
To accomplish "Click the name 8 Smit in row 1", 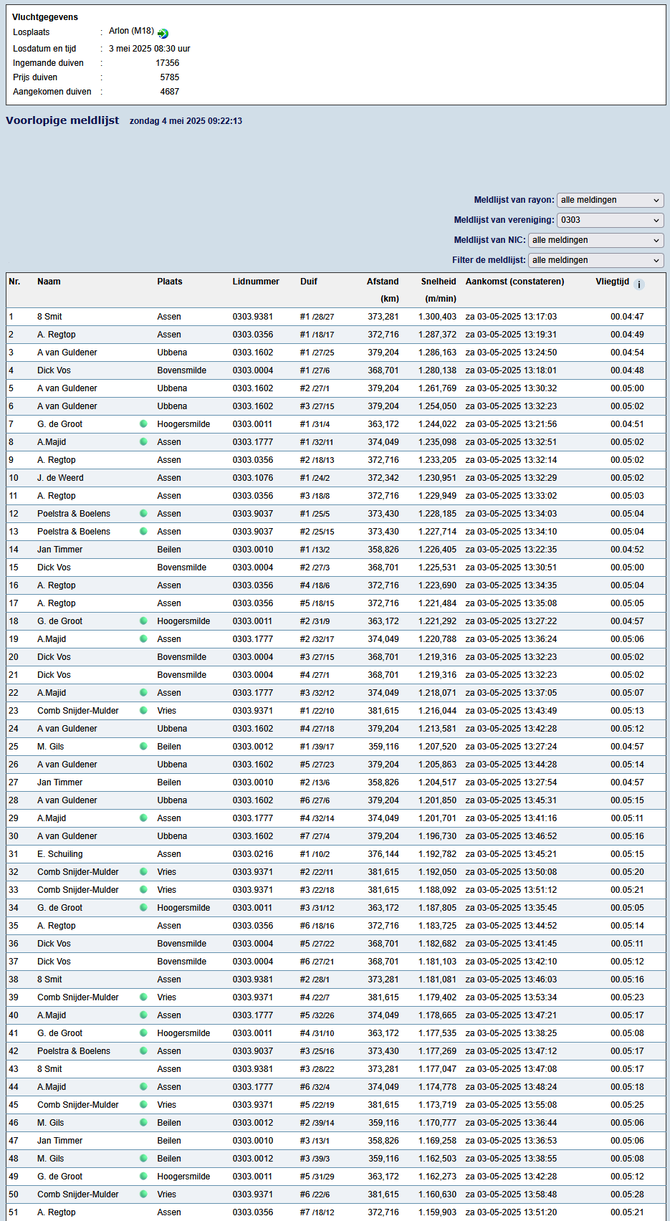I will [x=52, y=317].
